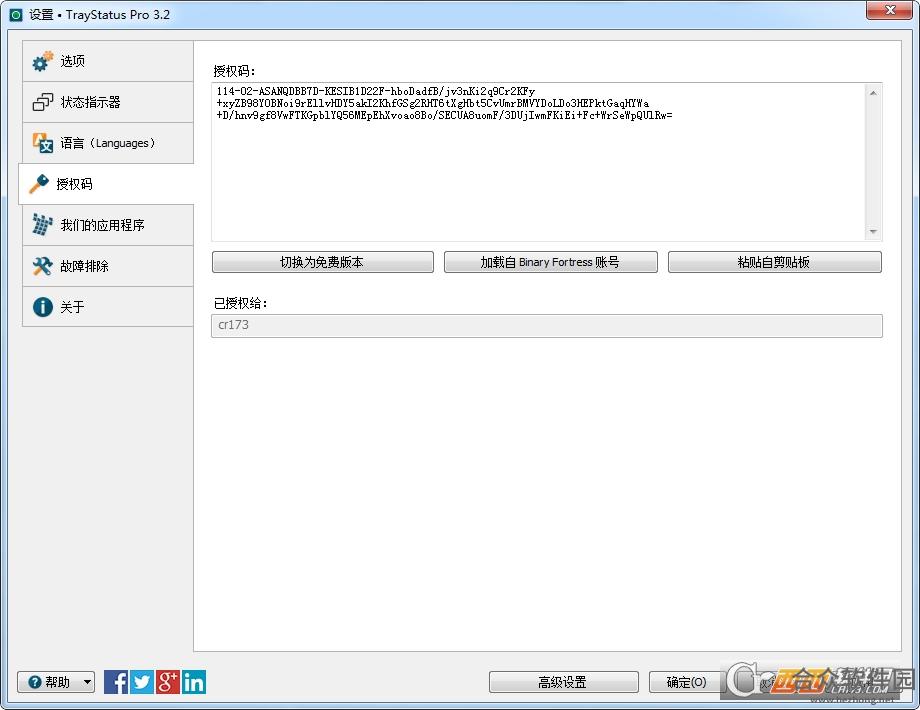Open 高级设置 advanced settings

pos(563,682)
